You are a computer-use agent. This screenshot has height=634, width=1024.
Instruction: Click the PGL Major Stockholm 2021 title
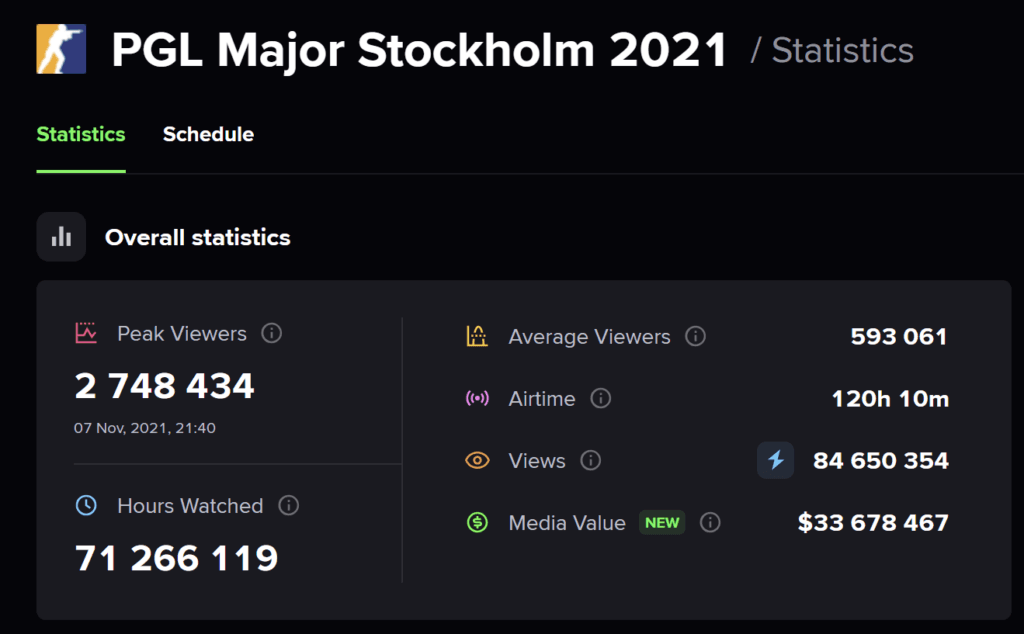click(x=420, y=48)
